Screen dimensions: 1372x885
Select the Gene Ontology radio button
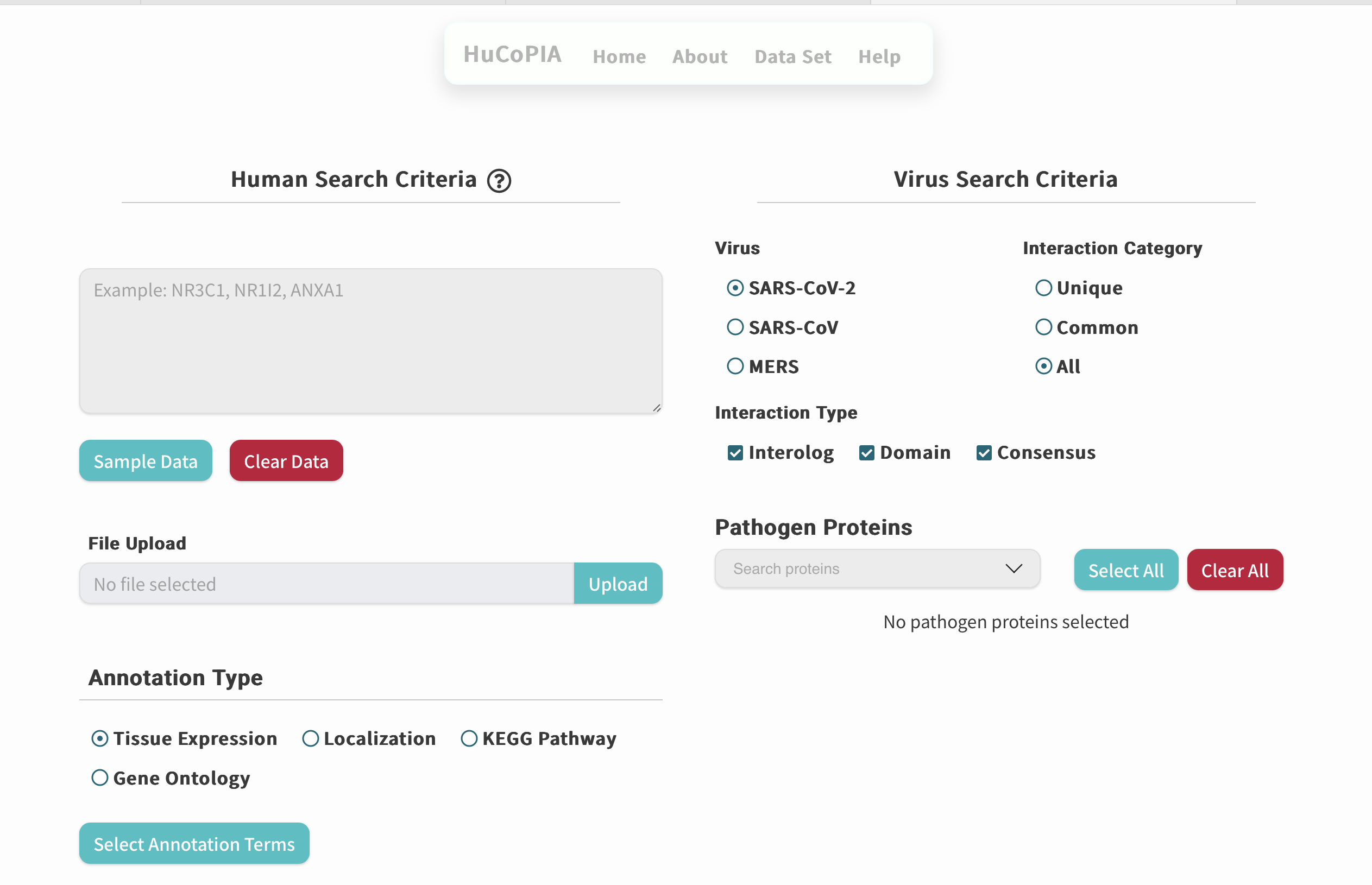tap(100, 778)
